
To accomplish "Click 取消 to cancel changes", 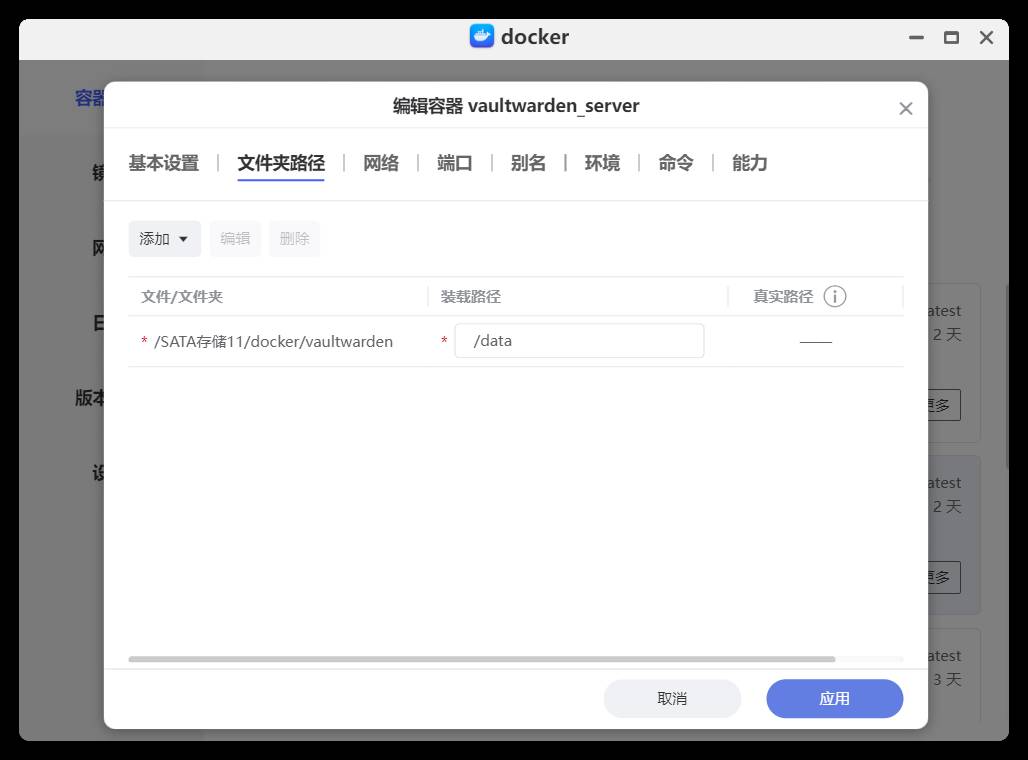I will tap(672, 698).
